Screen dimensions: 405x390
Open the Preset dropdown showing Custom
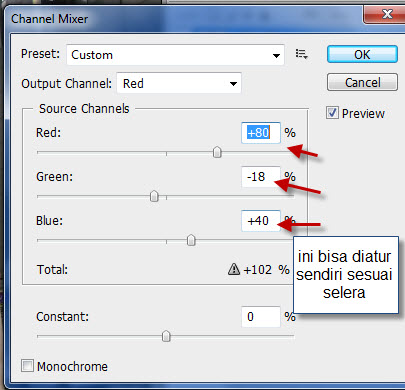point(175,55)
